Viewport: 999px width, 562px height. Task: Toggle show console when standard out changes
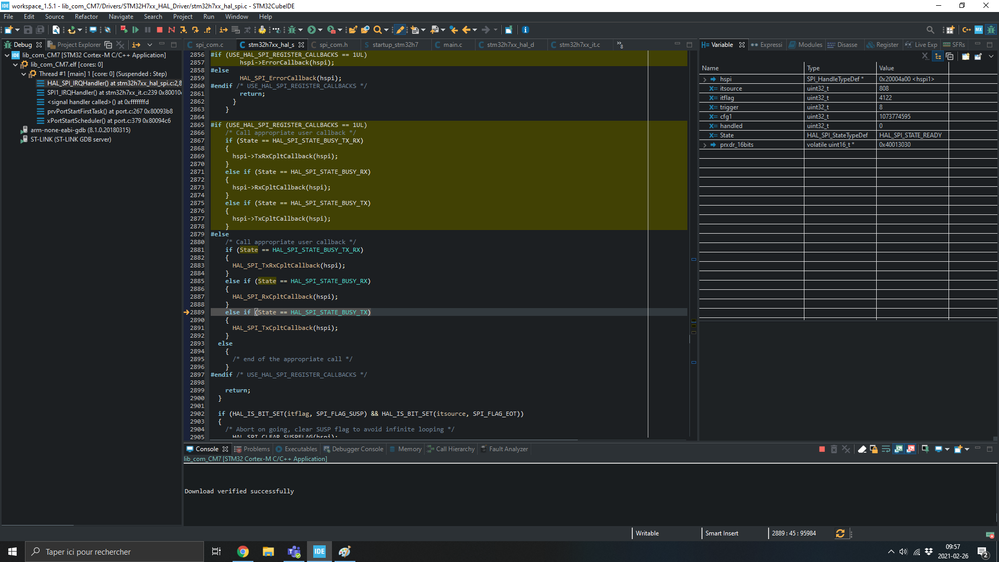pyautogui.click(x=898, y=449)
